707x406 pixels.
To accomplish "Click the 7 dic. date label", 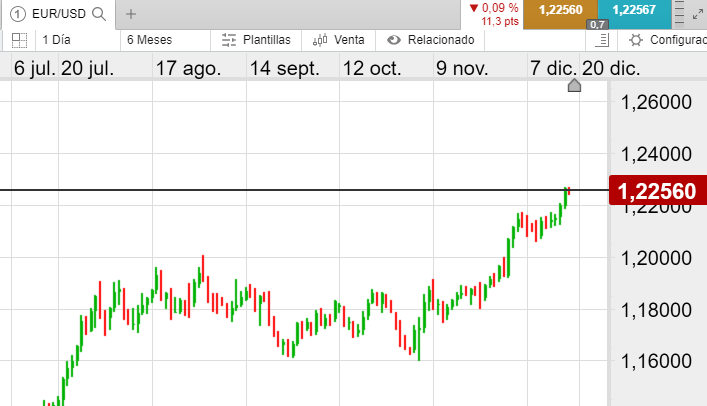I will [553, 69].
